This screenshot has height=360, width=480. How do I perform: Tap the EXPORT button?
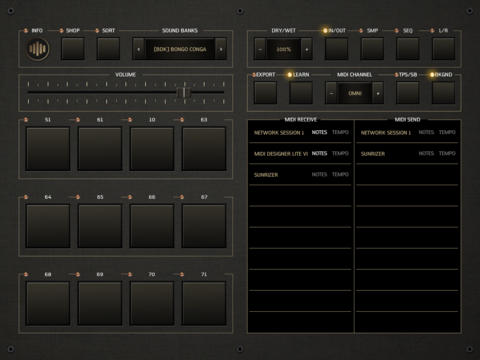pos(265,93)
